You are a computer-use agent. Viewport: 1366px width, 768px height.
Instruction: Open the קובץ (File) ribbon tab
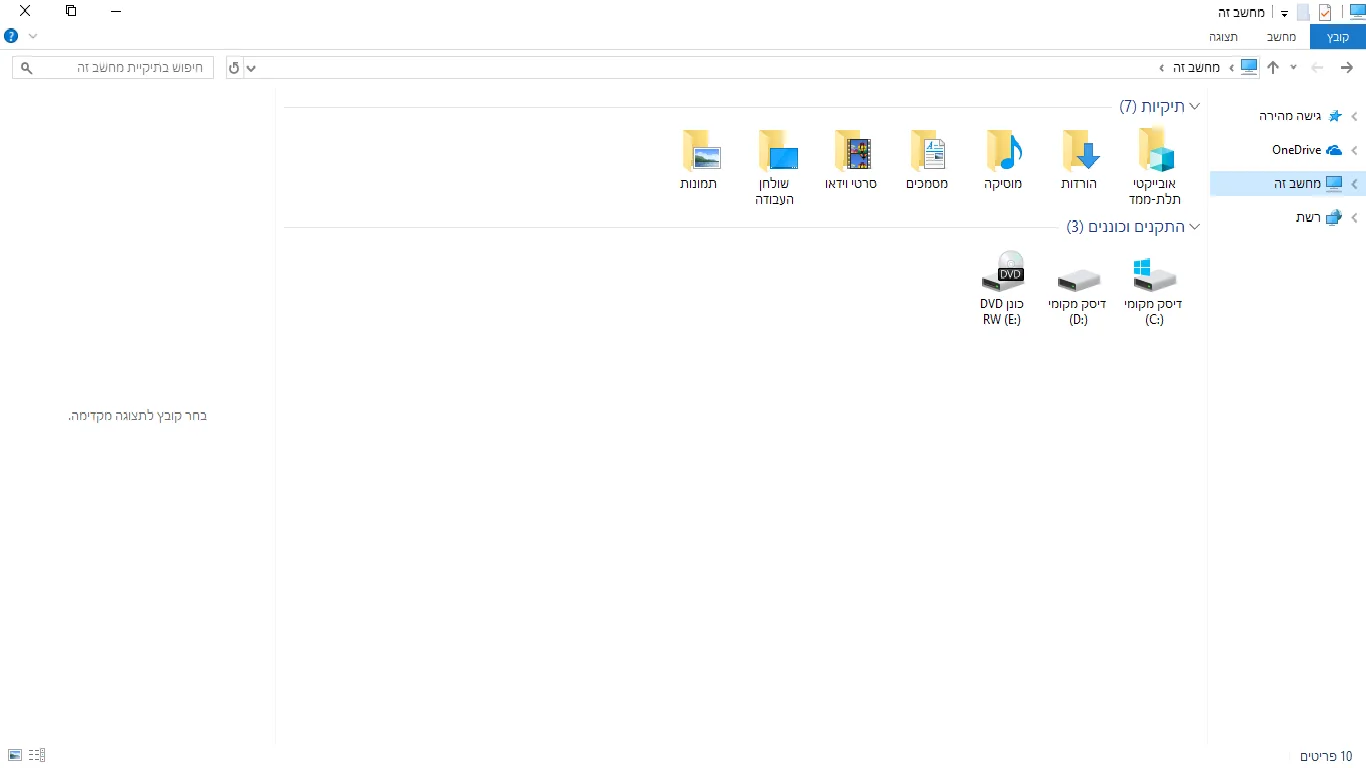pyautogui.click(x=1338, y=37)
